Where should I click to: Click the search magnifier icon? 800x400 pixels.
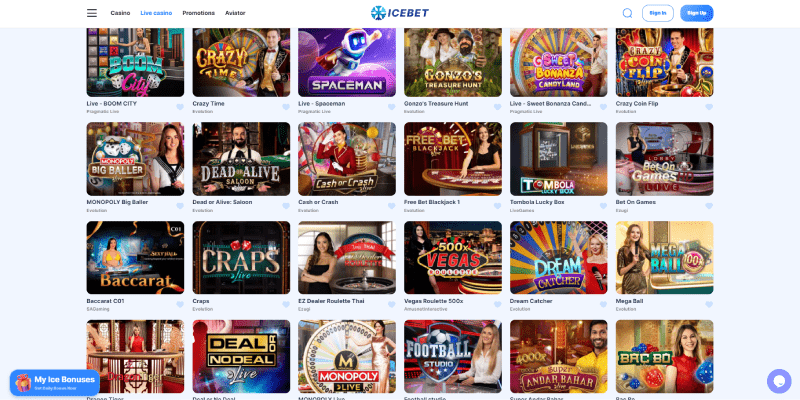[x=628, y=13]
